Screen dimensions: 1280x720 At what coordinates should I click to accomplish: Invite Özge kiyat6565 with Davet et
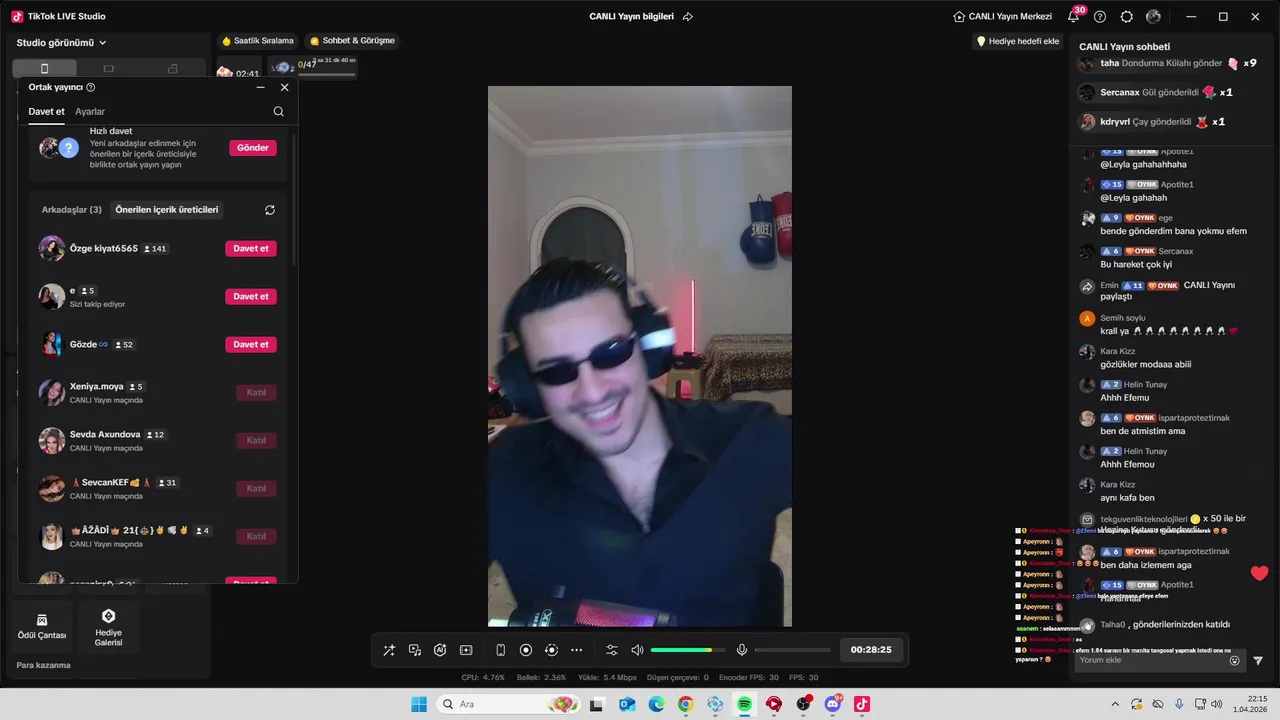coord(251,249)
